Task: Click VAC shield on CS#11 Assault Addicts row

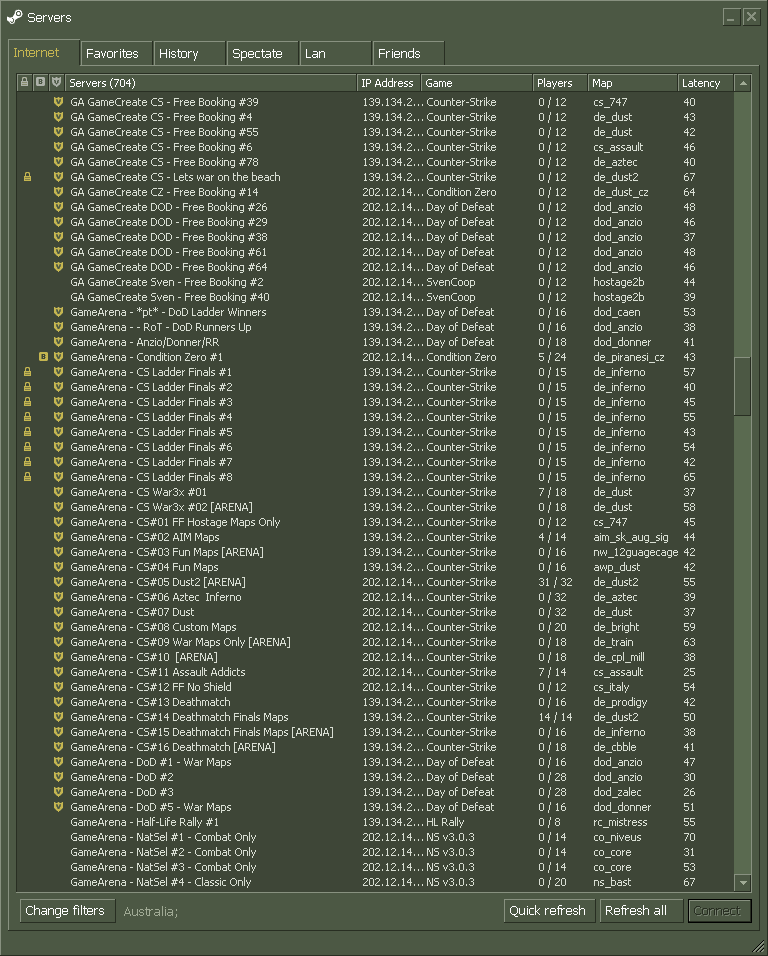Action: (59, 672)
